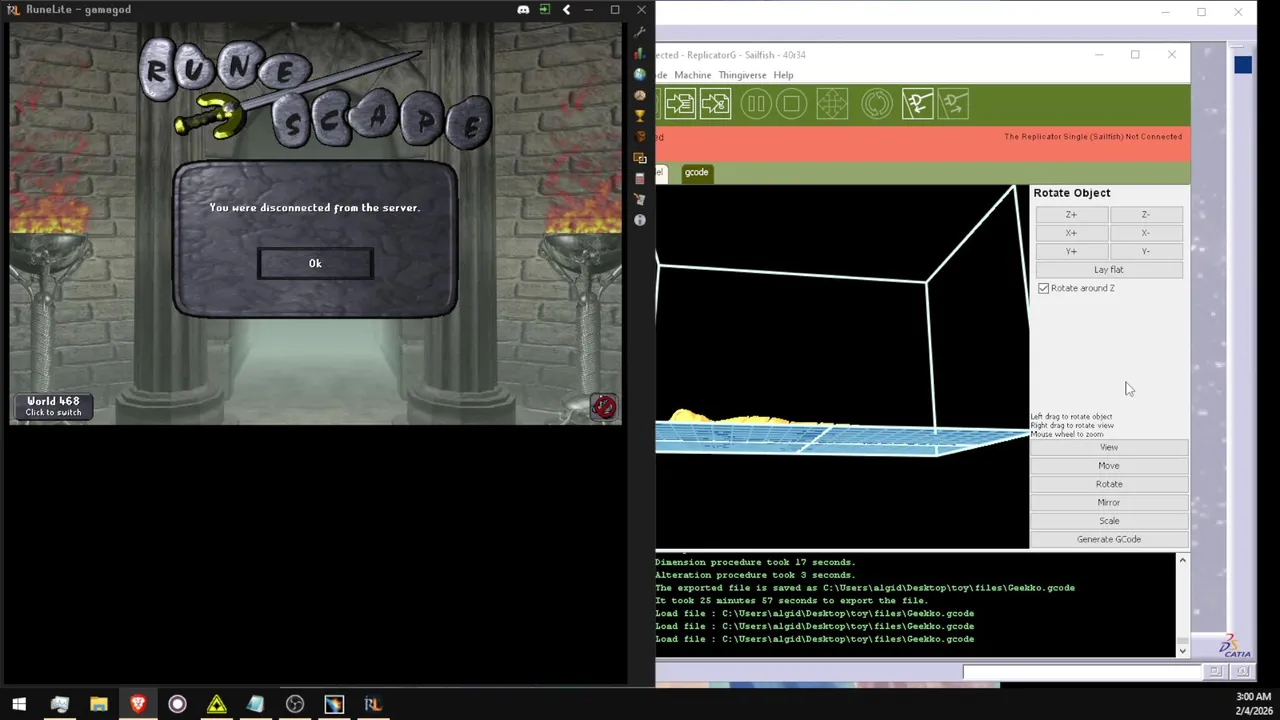Open the Loot Tracker icon in RuneLite sidebar
This screenshot has width=1280, height=720.
click(x=640, y=137)
